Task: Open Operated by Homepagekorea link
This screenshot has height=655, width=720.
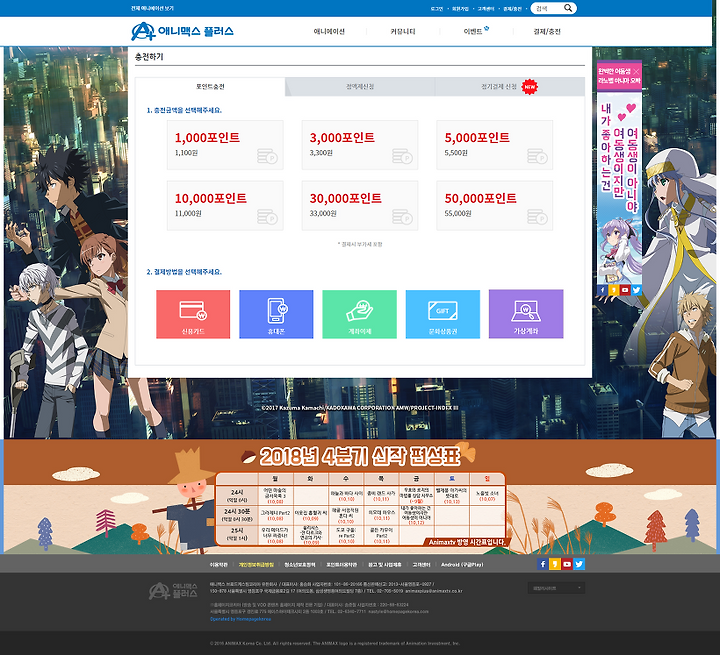Action: click(241, 619)
